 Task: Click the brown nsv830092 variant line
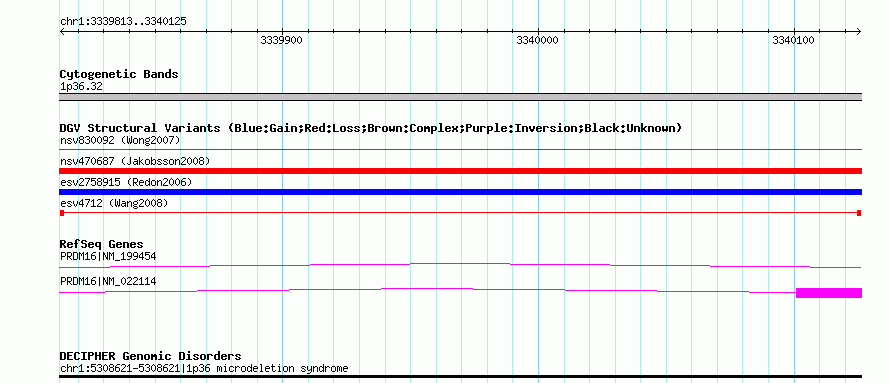pos(460,150)
